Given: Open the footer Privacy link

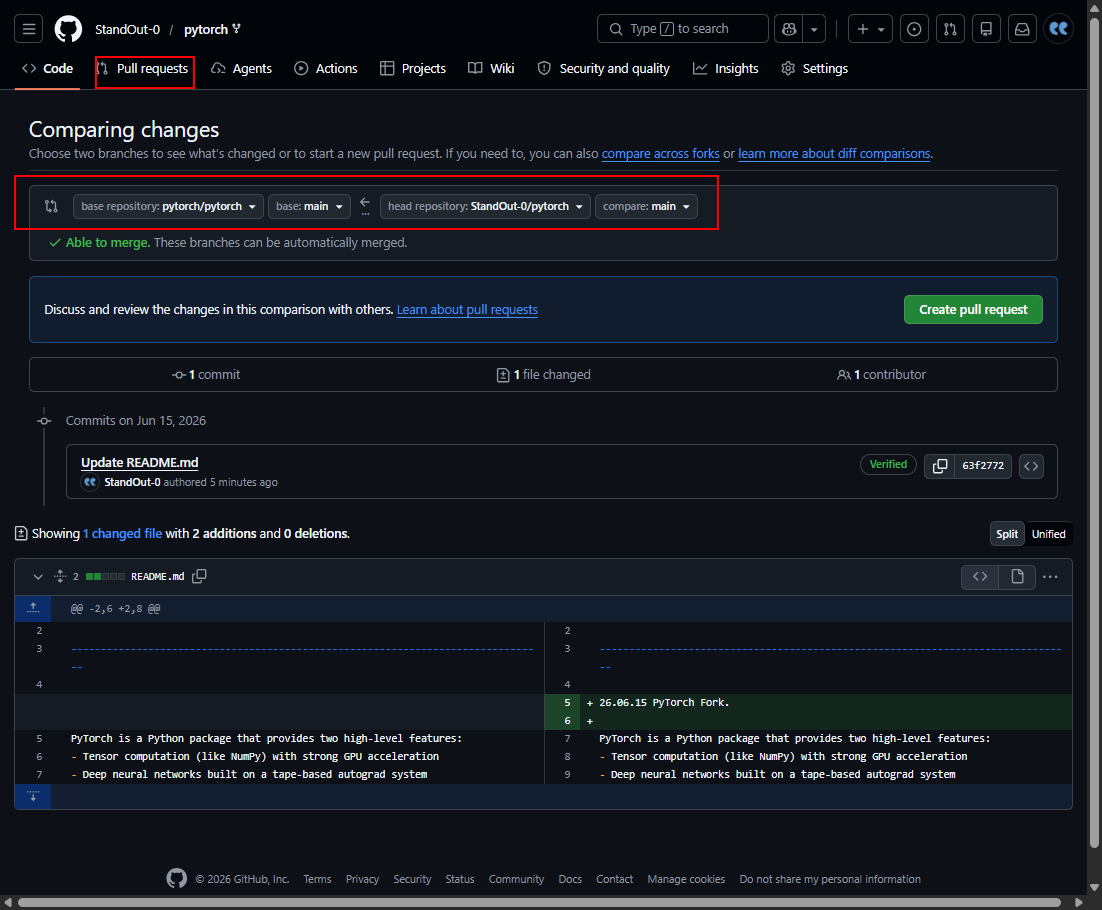Looking at the screenshot, I should [x=362, y=879].
